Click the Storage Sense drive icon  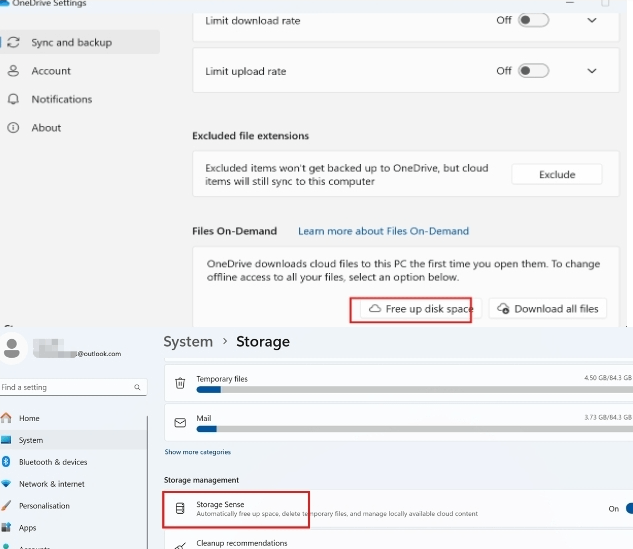180,509
